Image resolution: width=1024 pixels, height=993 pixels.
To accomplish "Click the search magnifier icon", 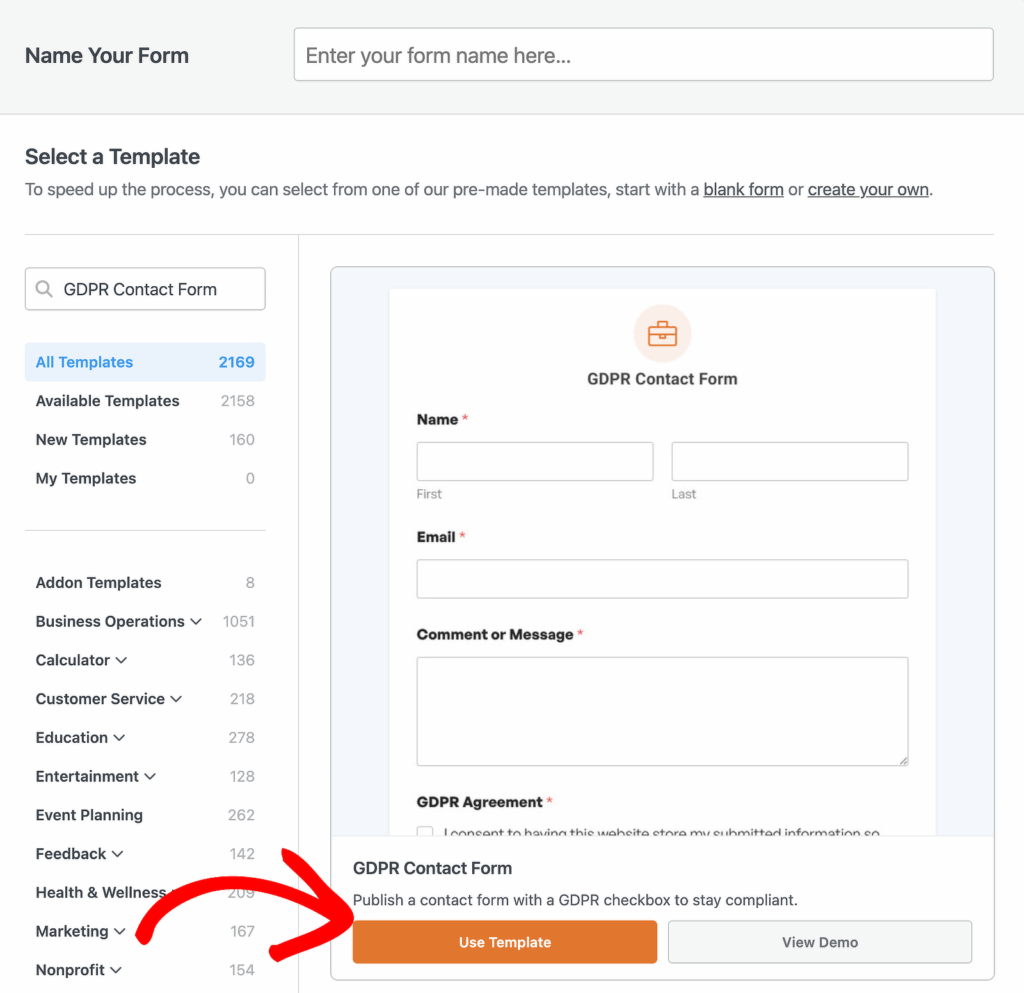I will [44, 289].
